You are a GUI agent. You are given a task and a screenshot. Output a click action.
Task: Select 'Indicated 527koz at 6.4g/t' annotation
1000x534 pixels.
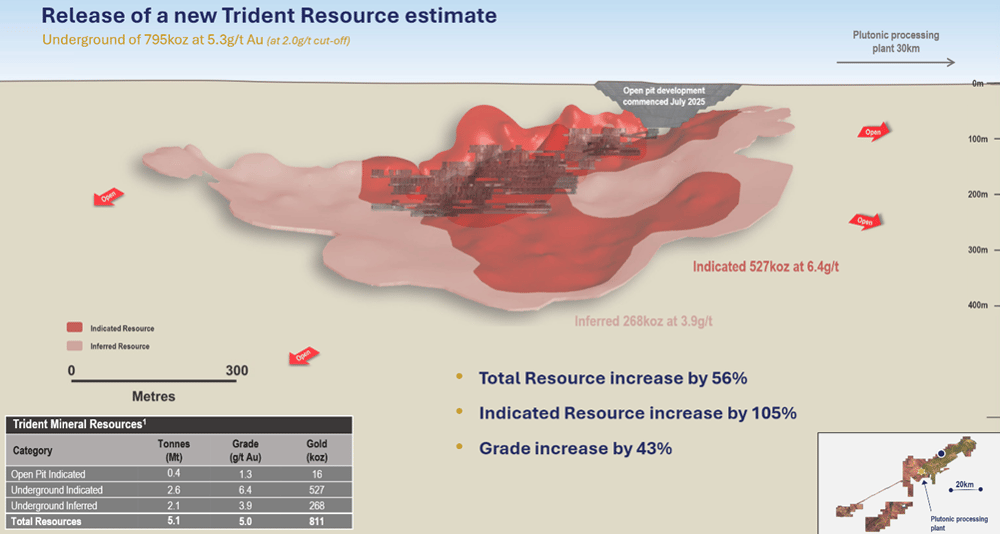tap(765, 267)
